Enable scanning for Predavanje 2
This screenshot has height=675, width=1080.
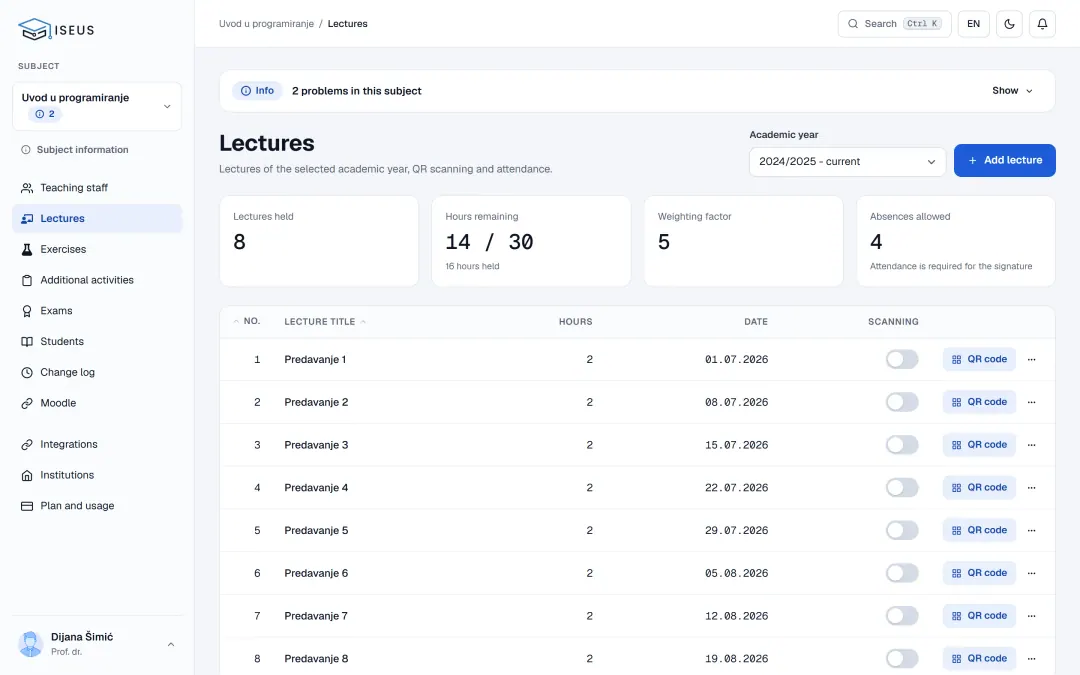point(902,402)
